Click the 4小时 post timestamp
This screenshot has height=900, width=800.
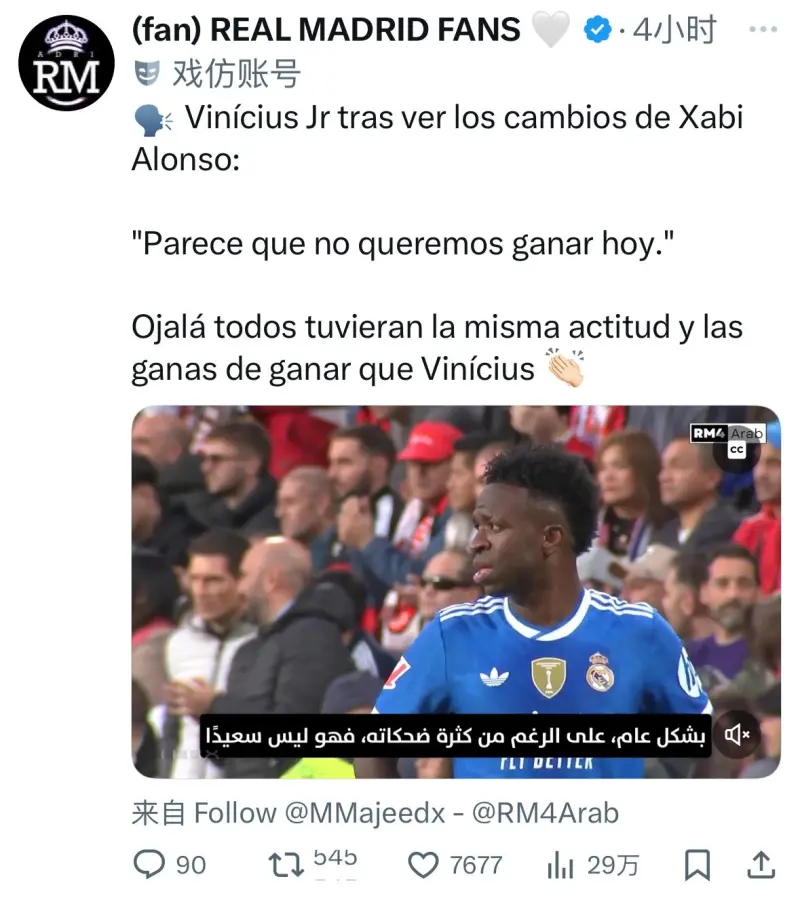pyautogui.click(x=674, y=30)
